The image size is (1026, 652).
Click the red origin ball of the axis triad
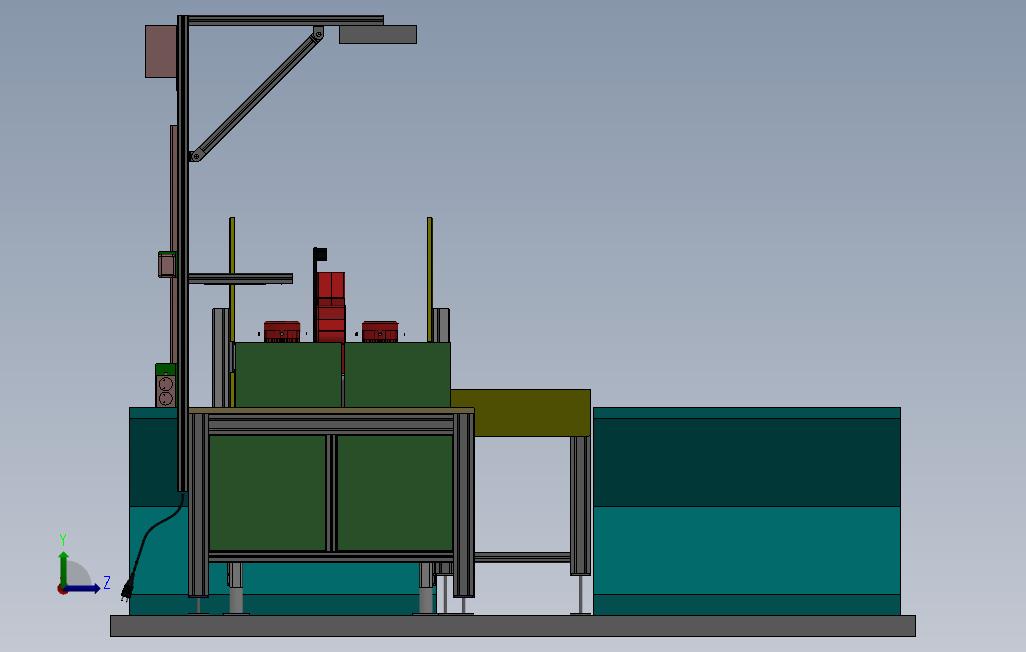tap(62, 589)
